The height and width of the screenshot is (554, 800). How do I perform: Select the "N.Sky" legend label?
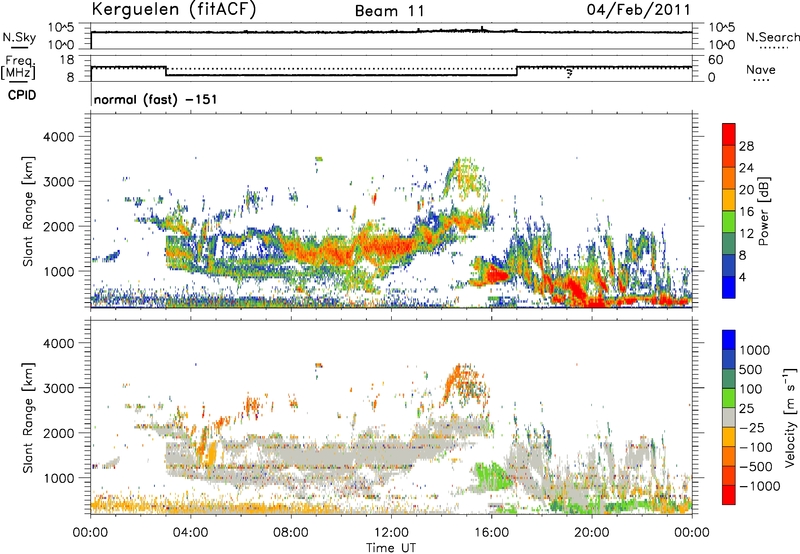click(x=19, y=37)
